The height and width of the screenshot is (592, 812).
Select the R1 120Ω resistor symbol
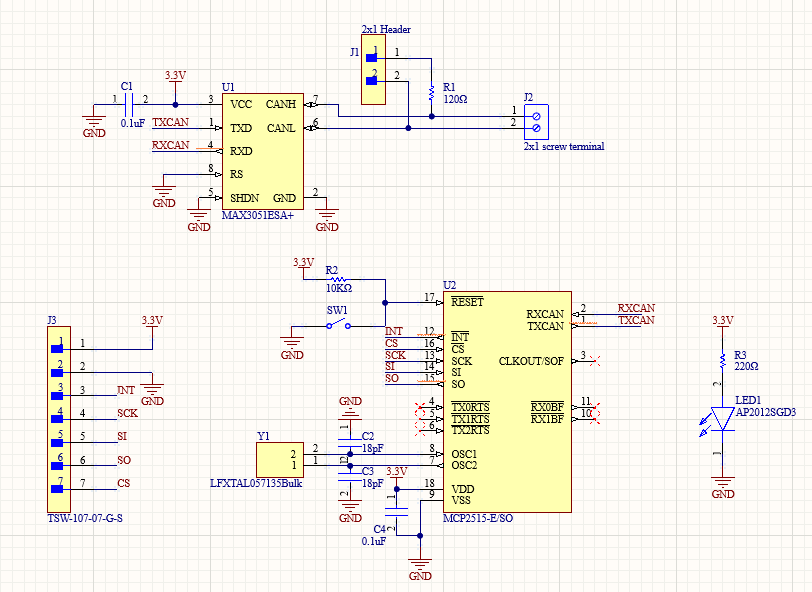click(431, 94)
